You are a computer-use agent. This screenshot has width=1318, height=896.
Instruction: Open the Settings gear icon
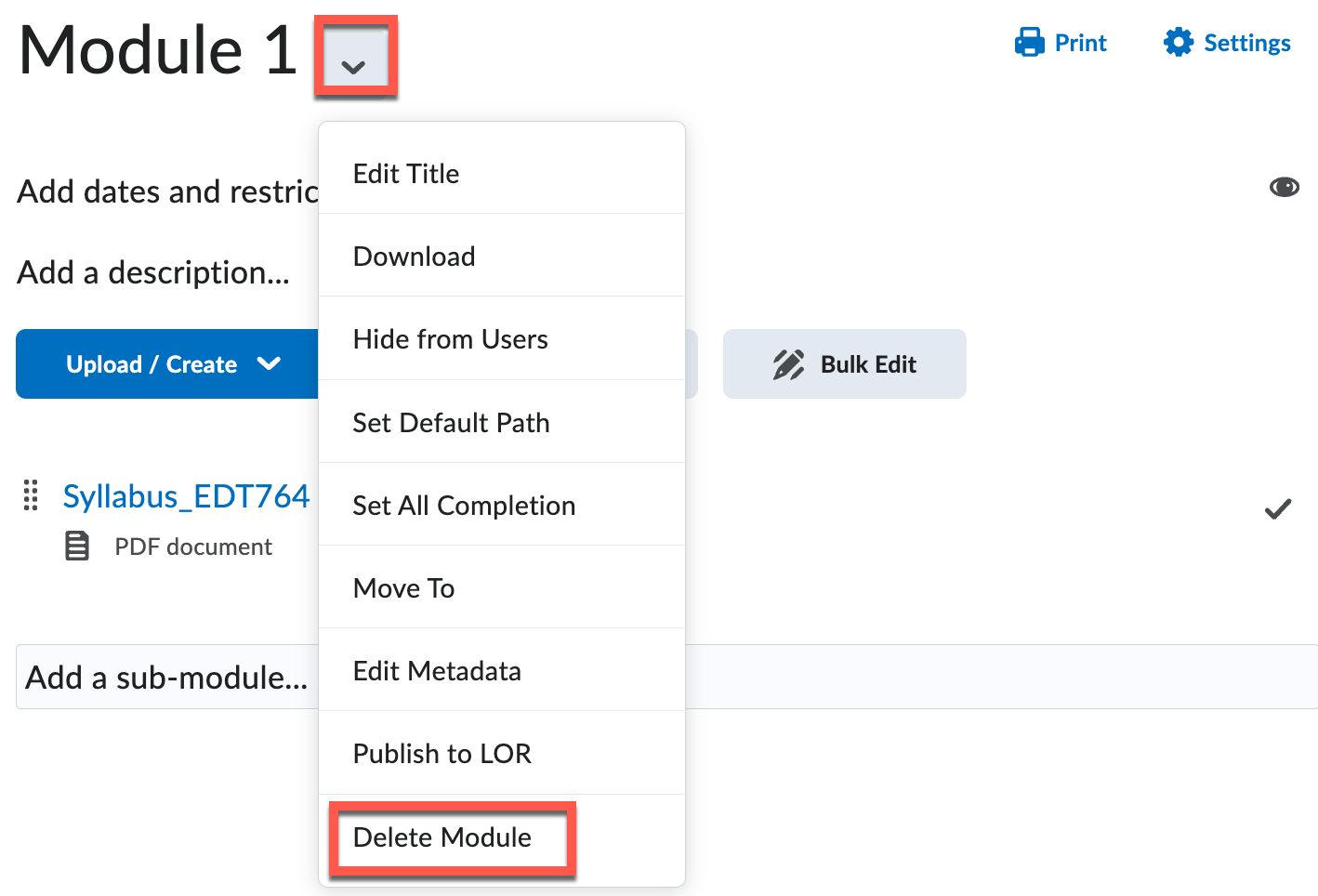pos(1178,42)
